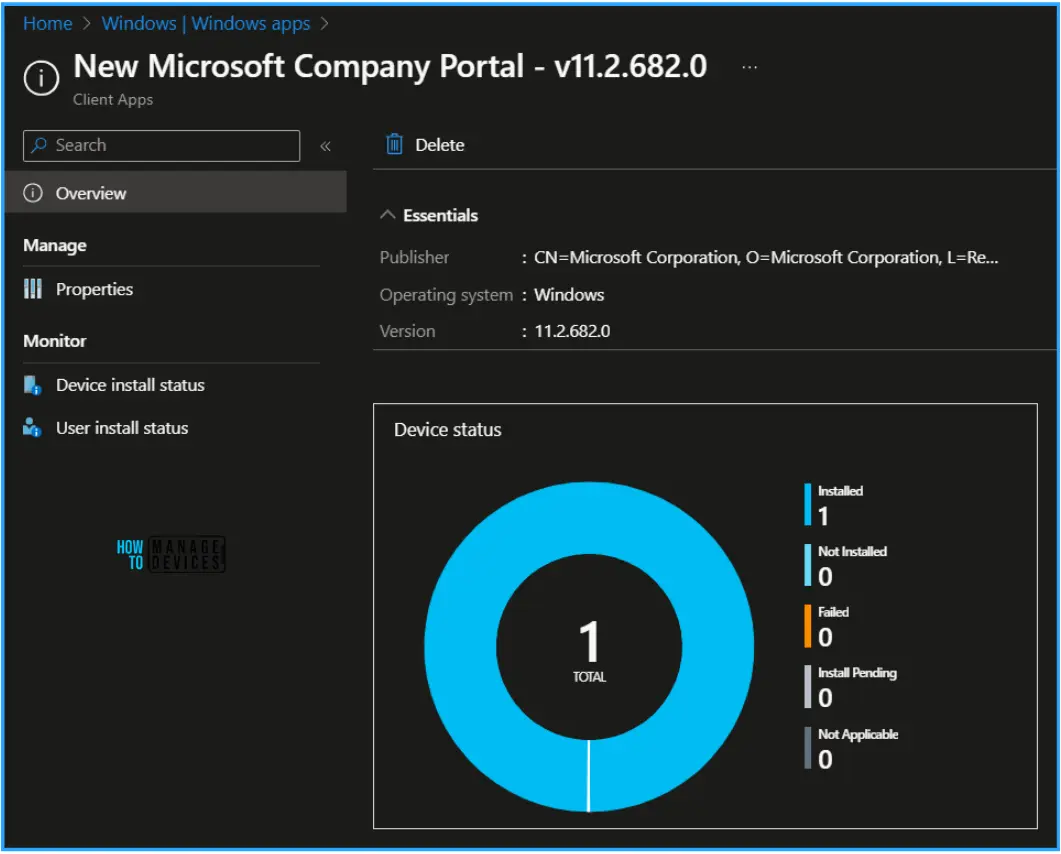
Task: Click the Not Applicable legend entry
Action: click(x=851, y=748)
